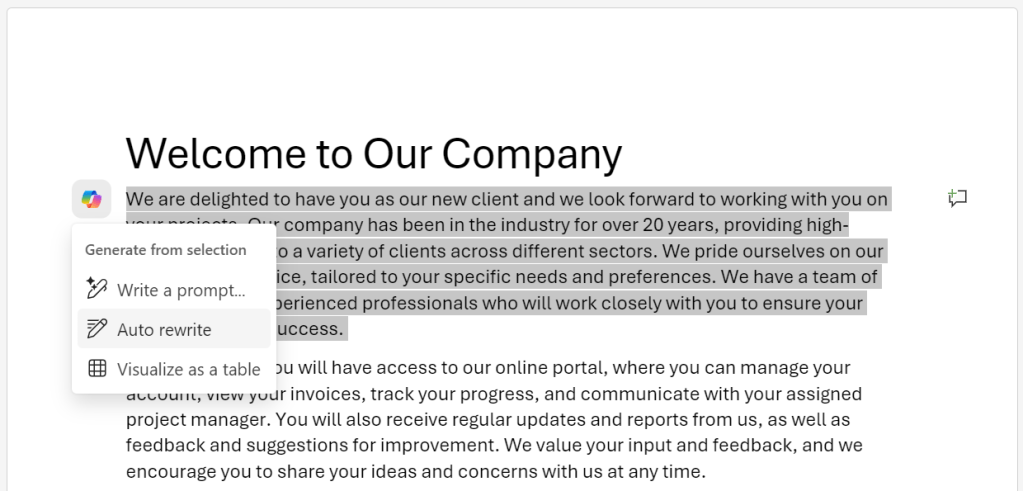Click the word "encourage" in the last line
Viewport: 1023px width, 491px height.
click(172, 471)
